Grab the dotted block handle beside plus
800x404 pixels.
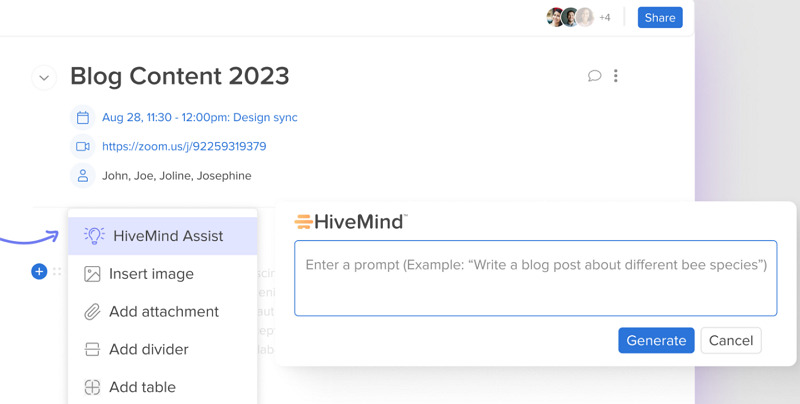pyautogui.click(x=57, y=271)
